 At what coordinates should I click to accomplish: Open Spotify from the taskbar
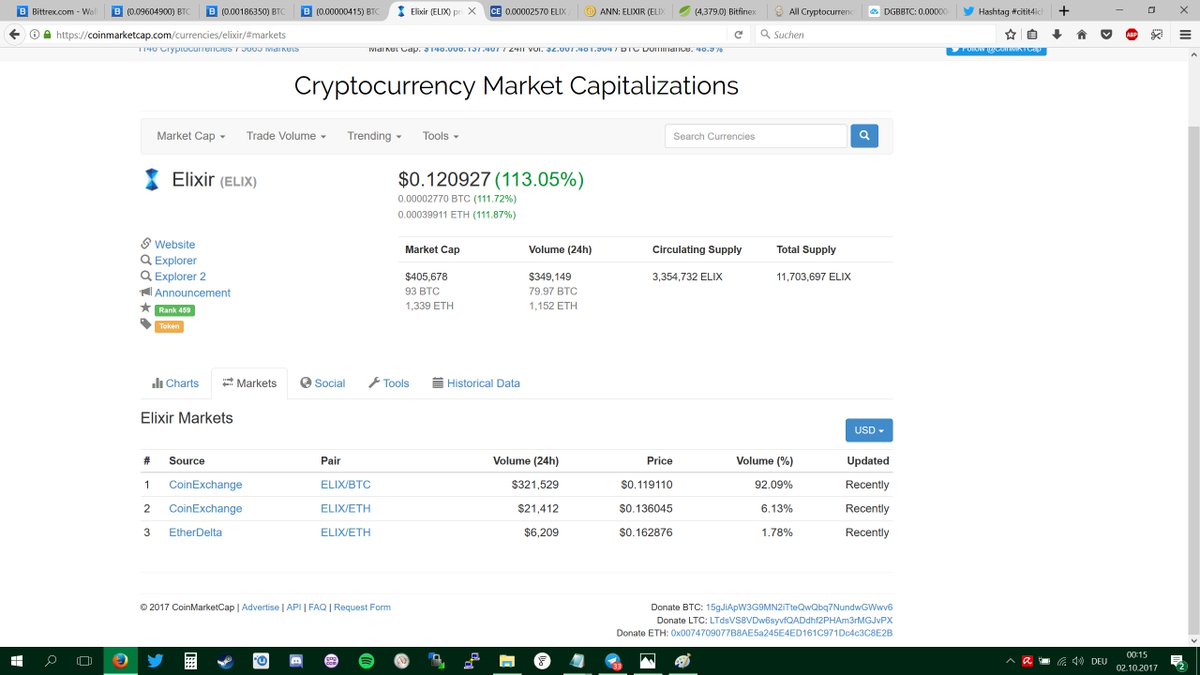point(366,661)
